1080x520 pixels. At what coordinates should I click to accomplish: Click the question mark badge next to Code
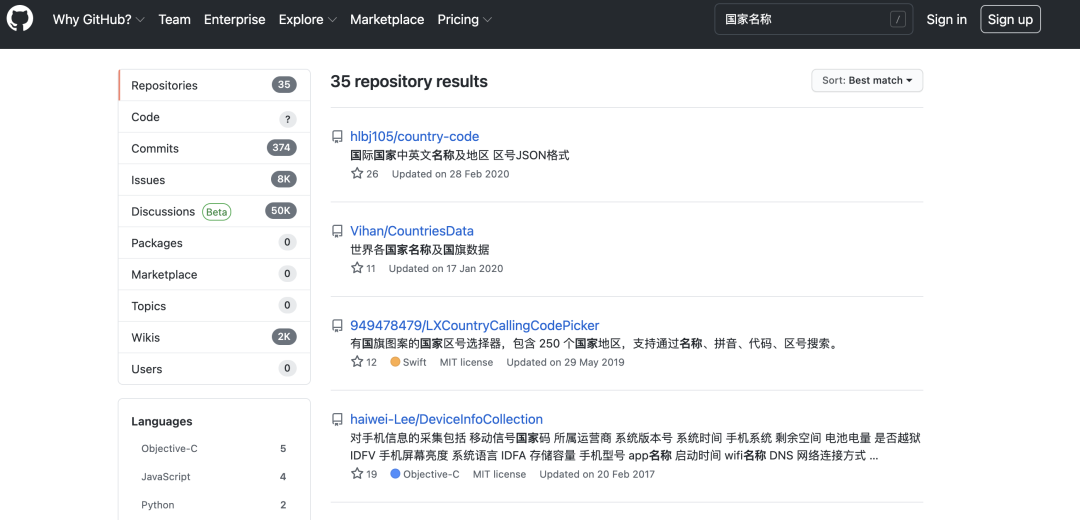point(288,118)
